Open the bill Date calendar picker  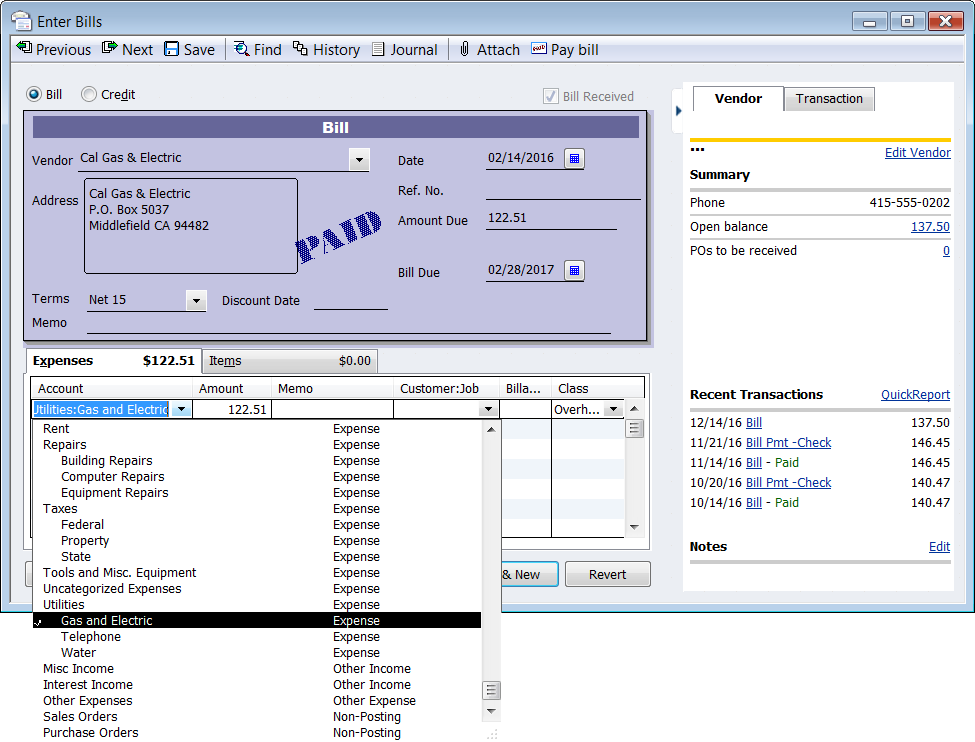(574, 158)
